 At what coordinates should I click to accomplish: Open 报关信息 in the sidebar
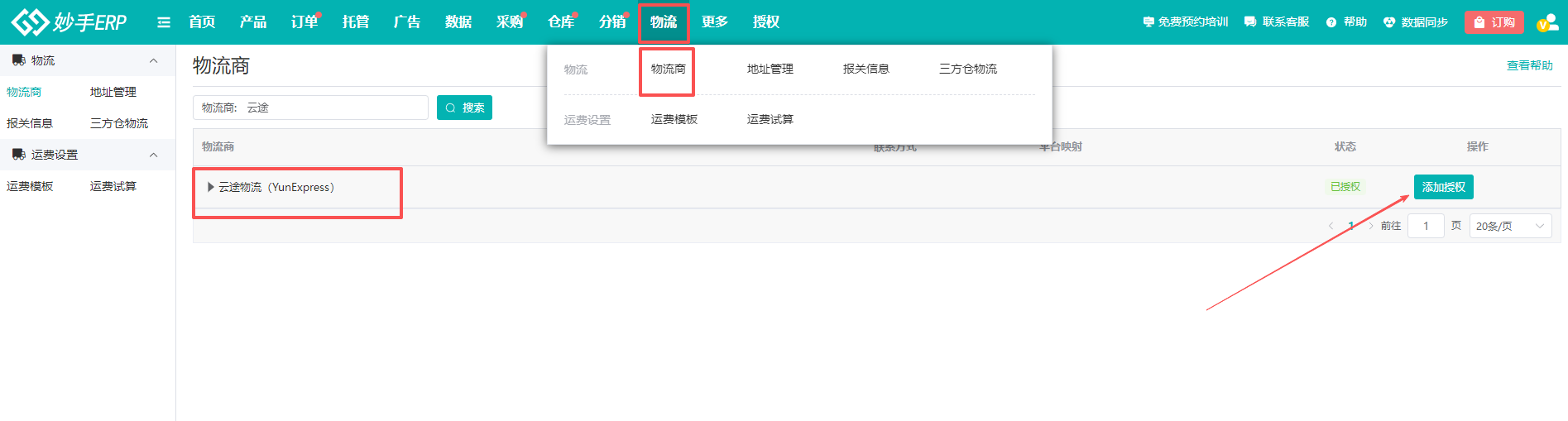pos(30,124)
